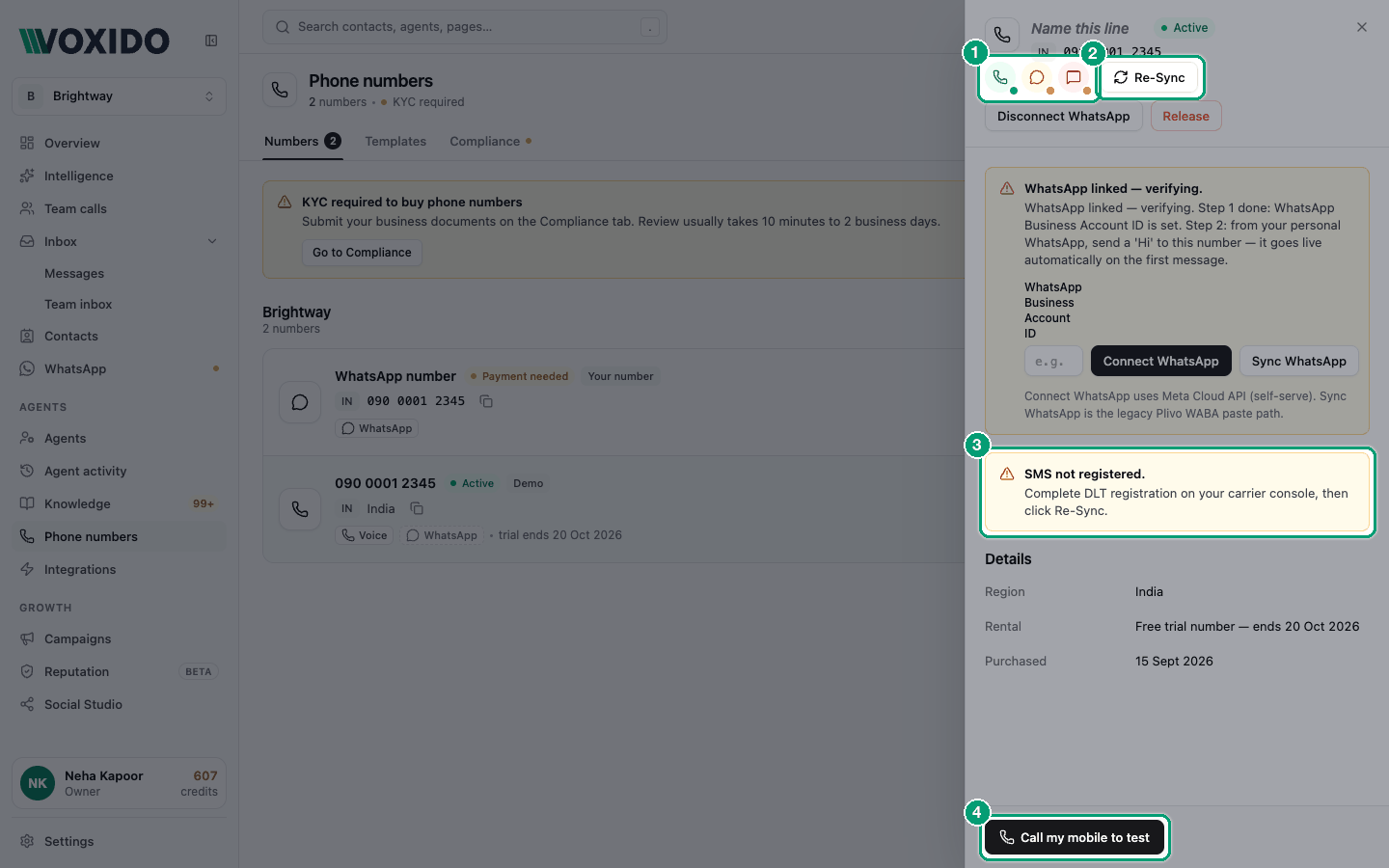Click the 'Payment needed' status label
Screen dimensions: 1389x868
[519, 376]
